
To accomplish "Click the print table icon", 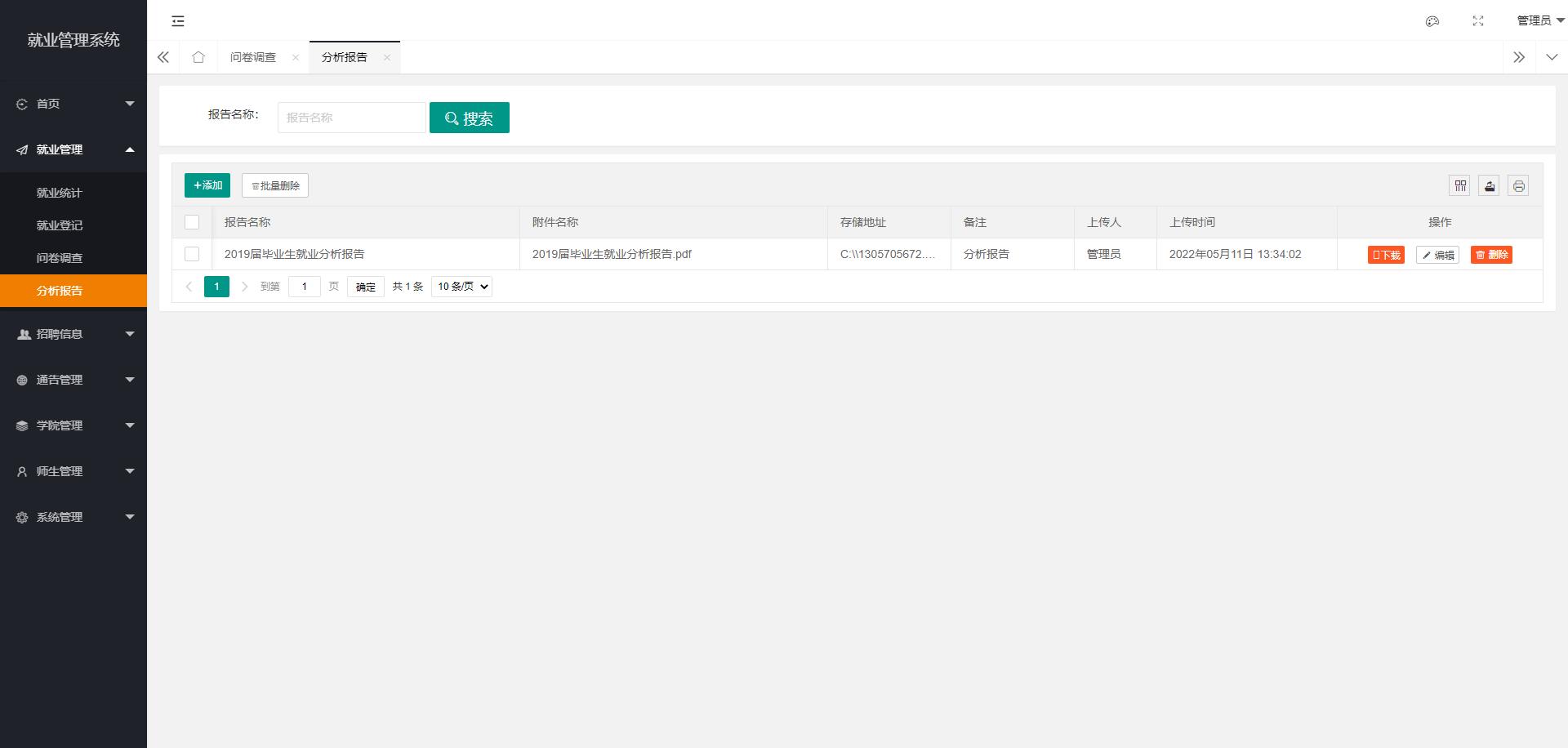I will pos(1519,186).
